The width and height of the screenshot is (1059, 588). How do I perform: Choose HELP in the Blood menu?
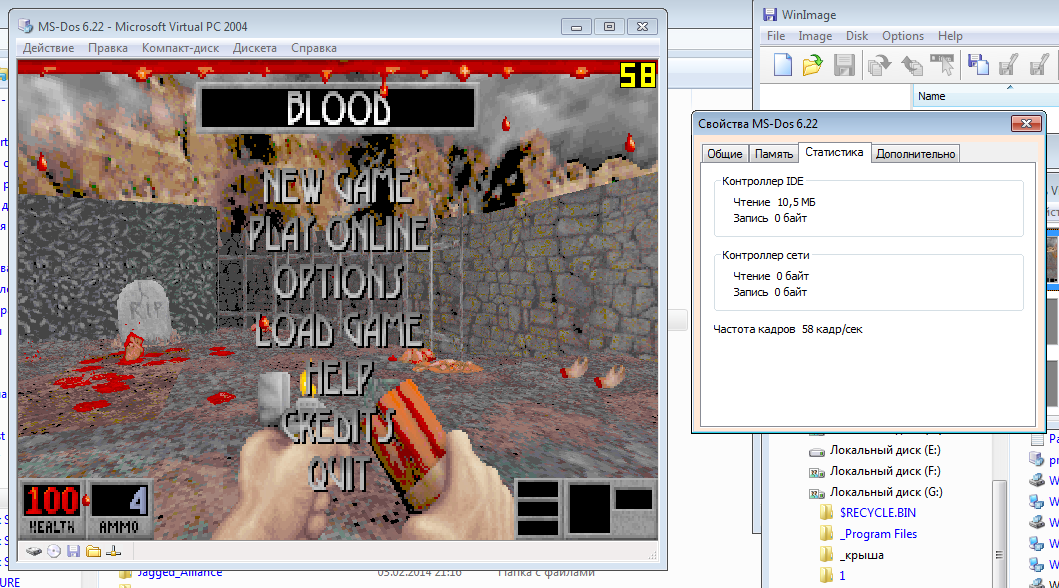click(338, 378)
